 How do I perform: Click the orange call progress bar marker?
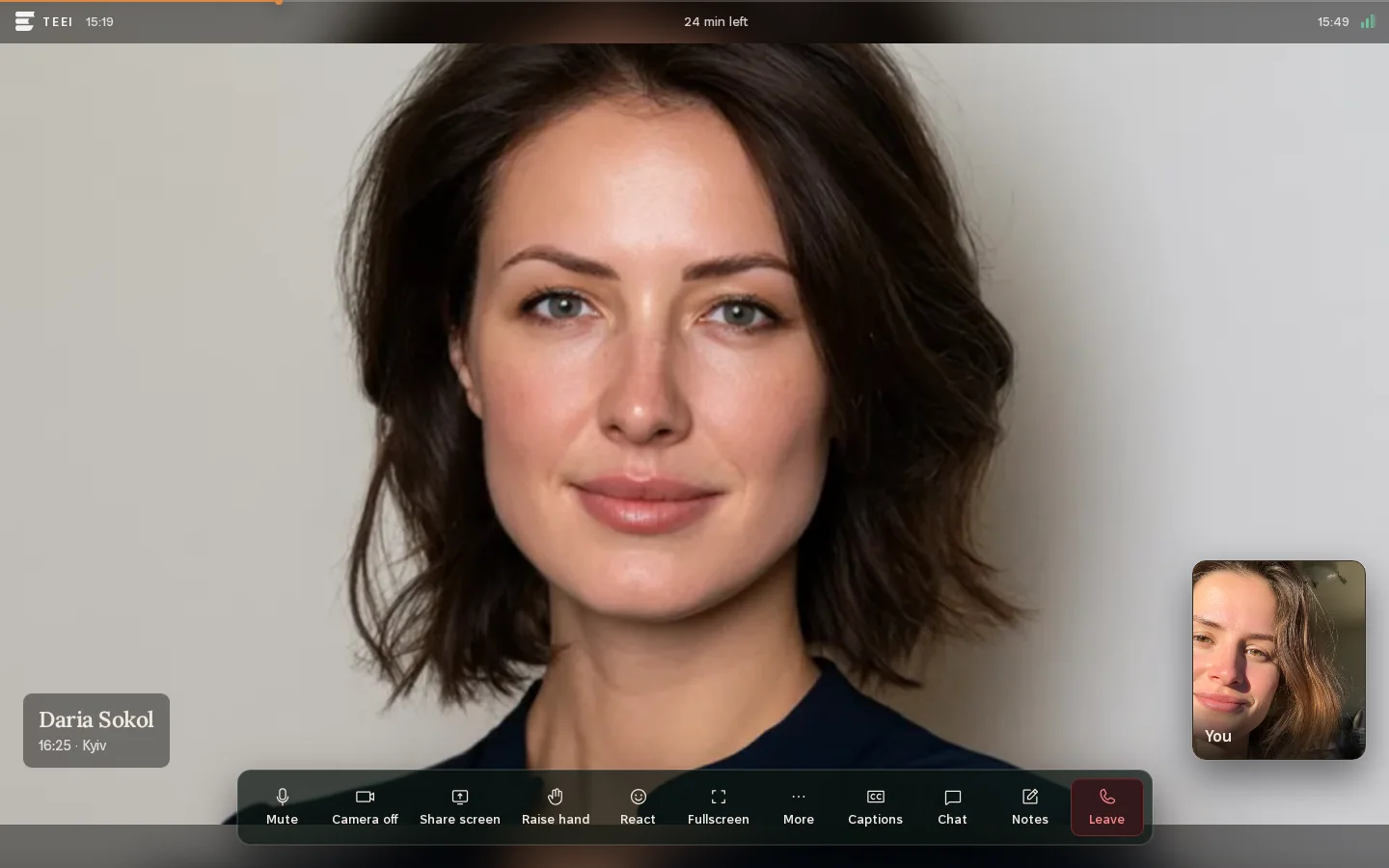click(x=279, y=2)
